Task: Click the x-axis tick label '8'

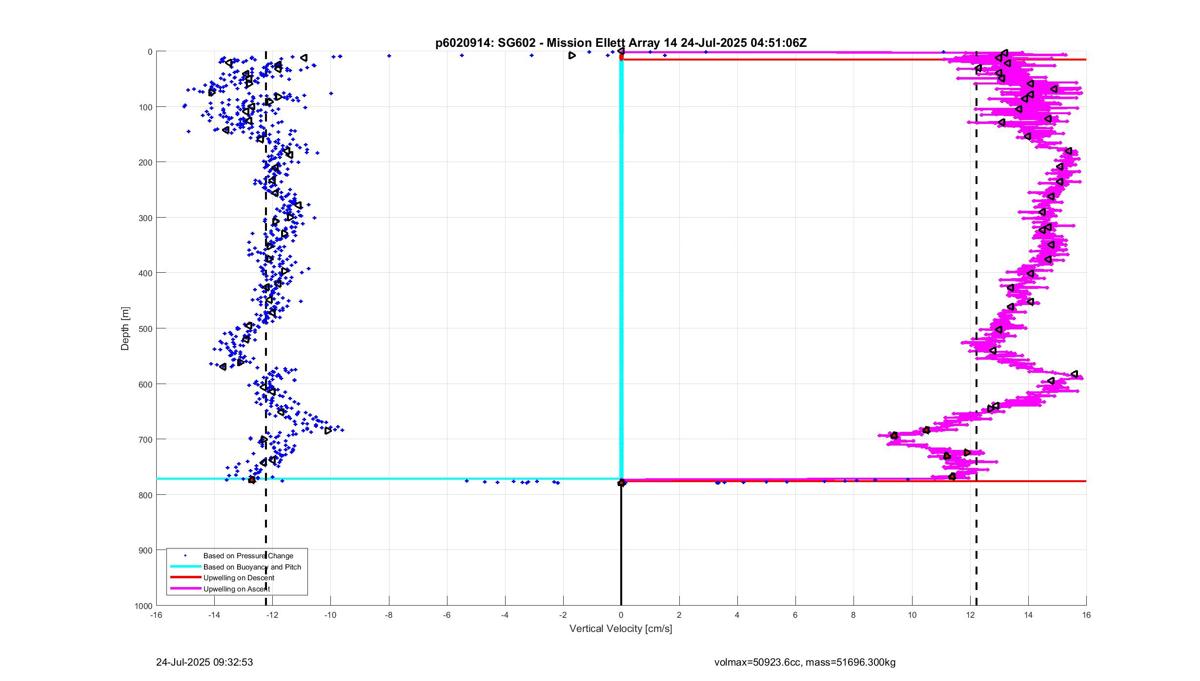Action: 854,615
